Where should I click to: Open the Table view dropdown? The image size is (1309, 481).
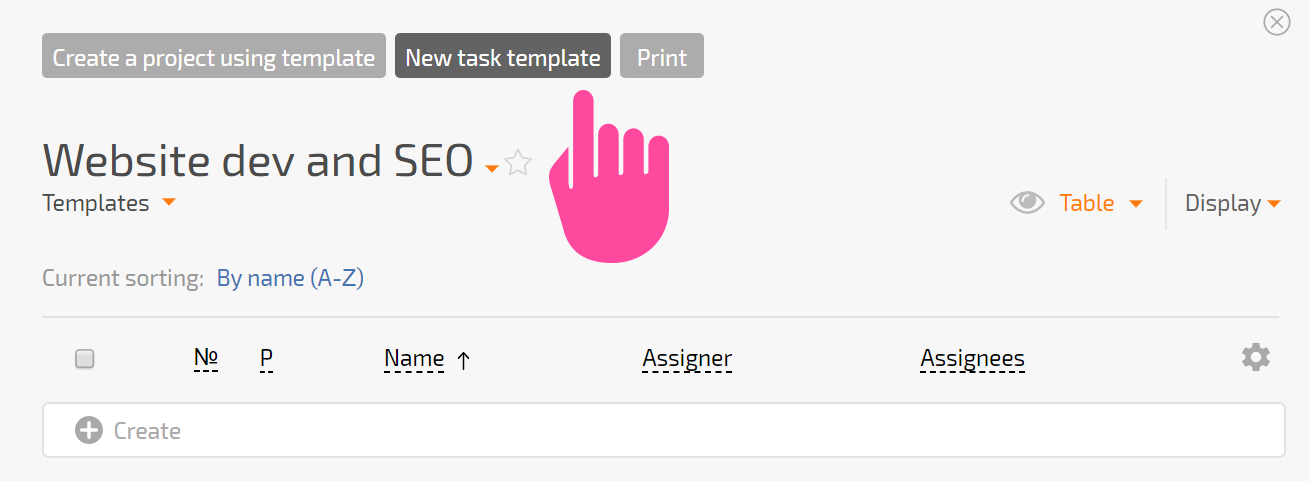click(x=1101, y=203)
